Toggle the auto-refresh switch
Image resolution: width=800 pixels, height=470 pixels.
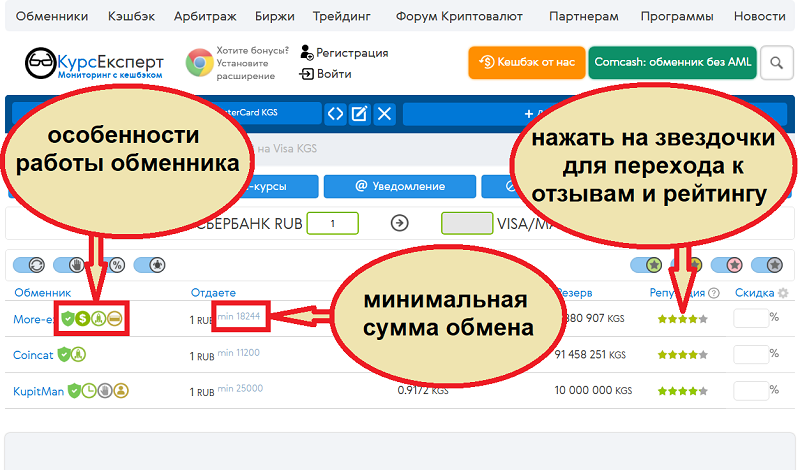(x=29, y=265)
